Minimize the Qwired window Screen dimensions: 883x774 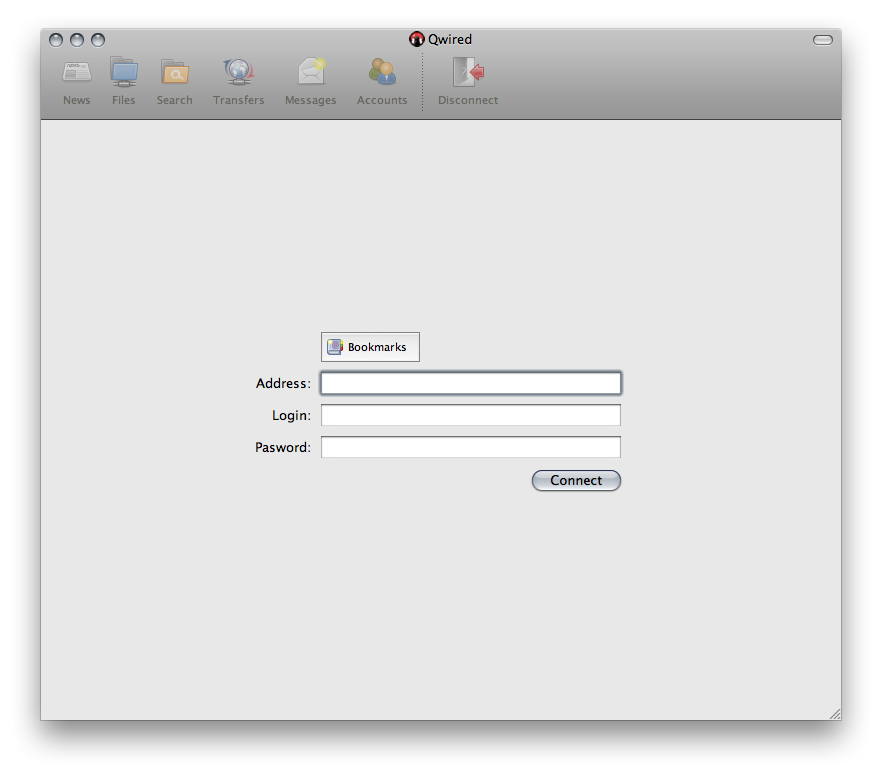coord(77,40)
